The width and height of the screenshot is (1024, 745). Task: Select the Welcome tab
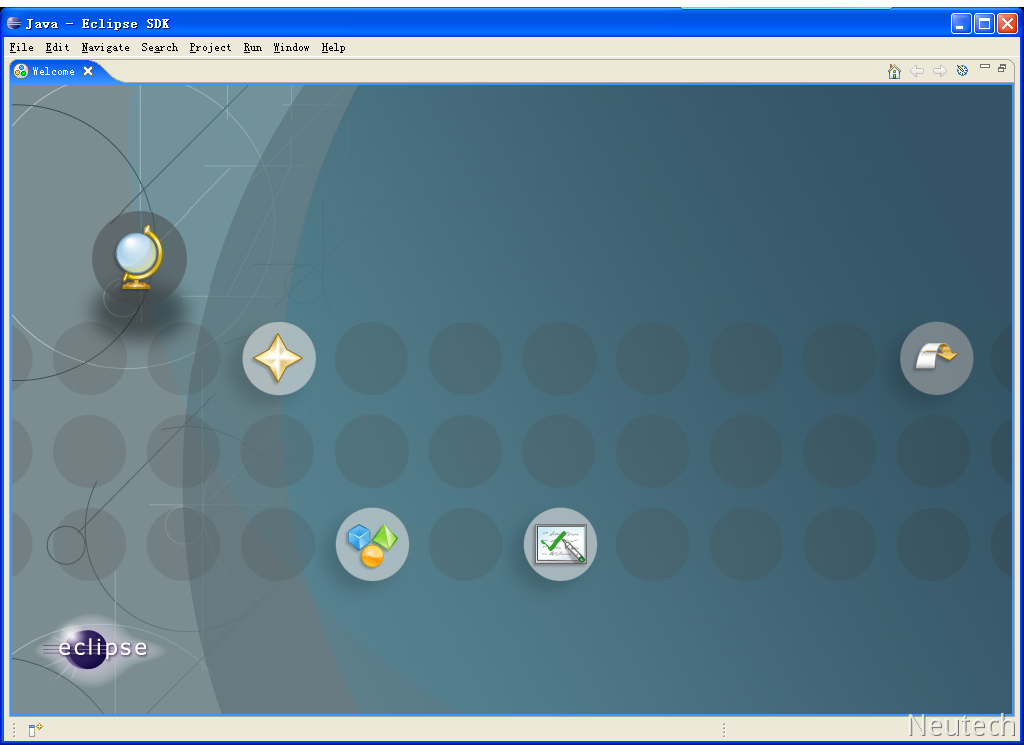pos(54,71)
